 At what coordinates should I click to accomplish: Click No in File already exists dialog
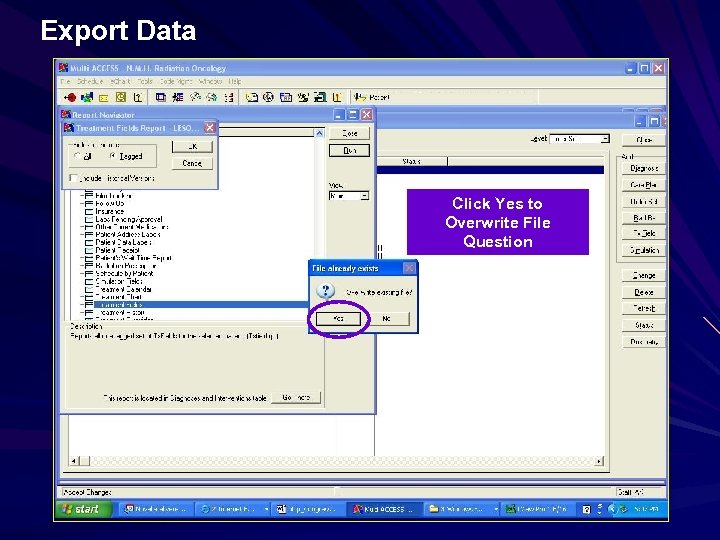tap(386, 318)
